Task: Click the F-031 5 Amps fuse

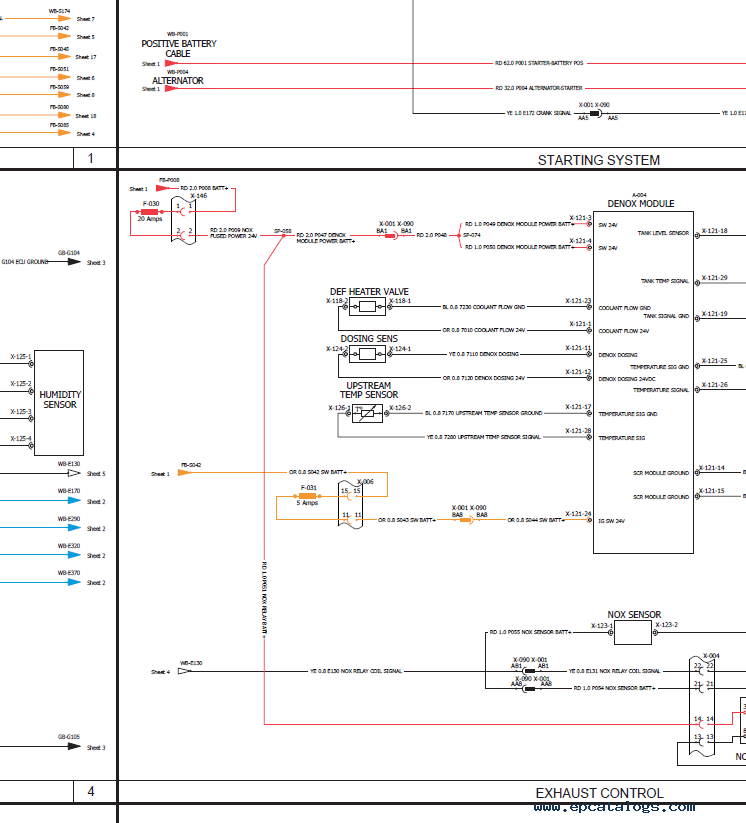Action: point(308,496)
